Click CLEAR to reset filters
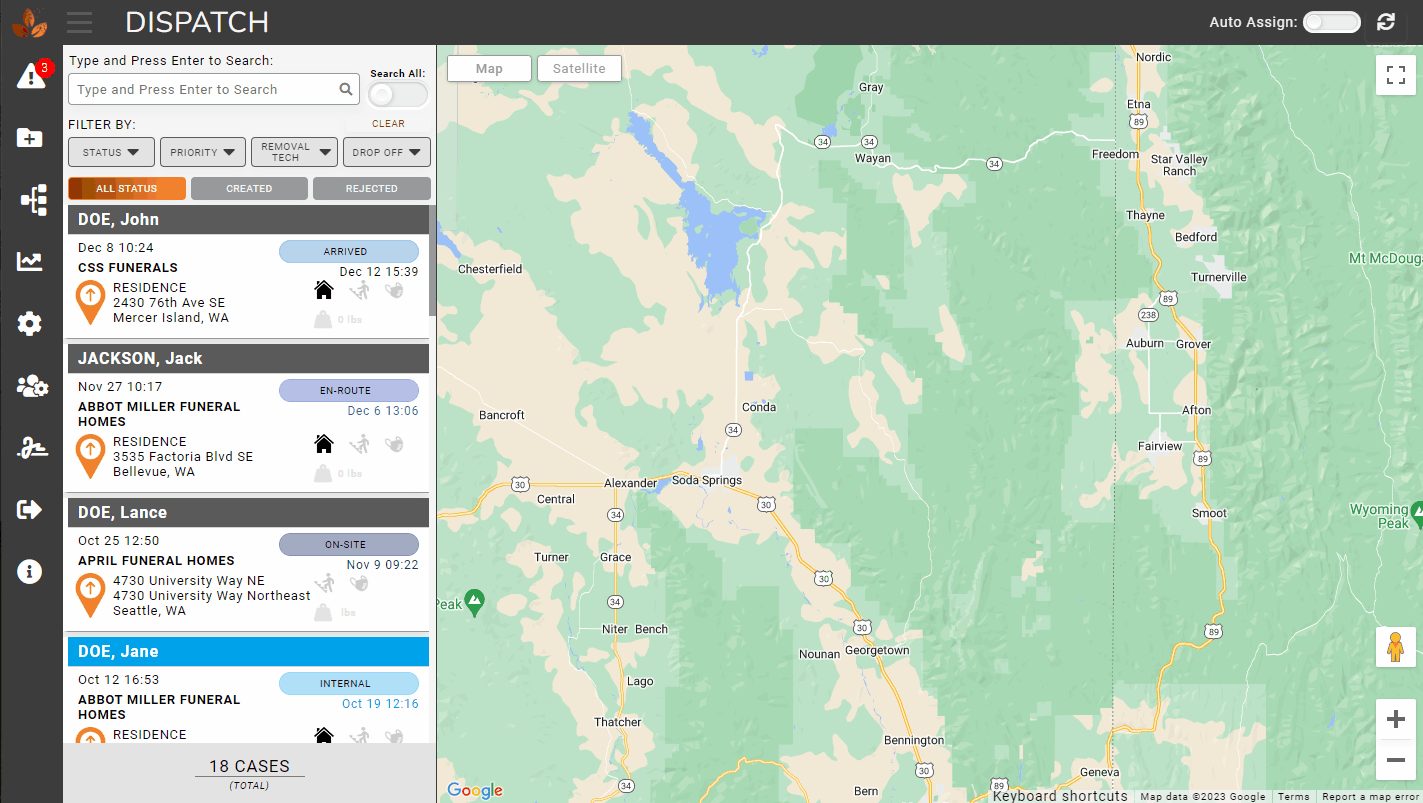1423x803 pixels. (x=388, y=124)
